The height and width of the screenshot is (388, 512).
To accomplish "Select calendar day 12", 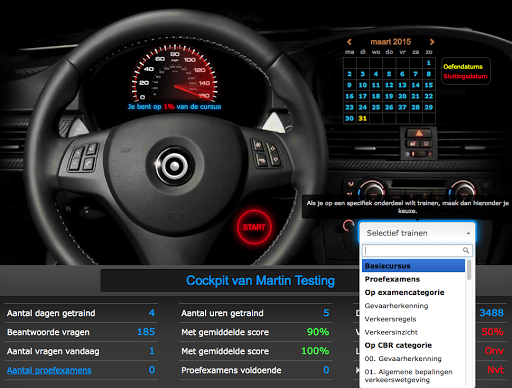I will click(389, 85).
